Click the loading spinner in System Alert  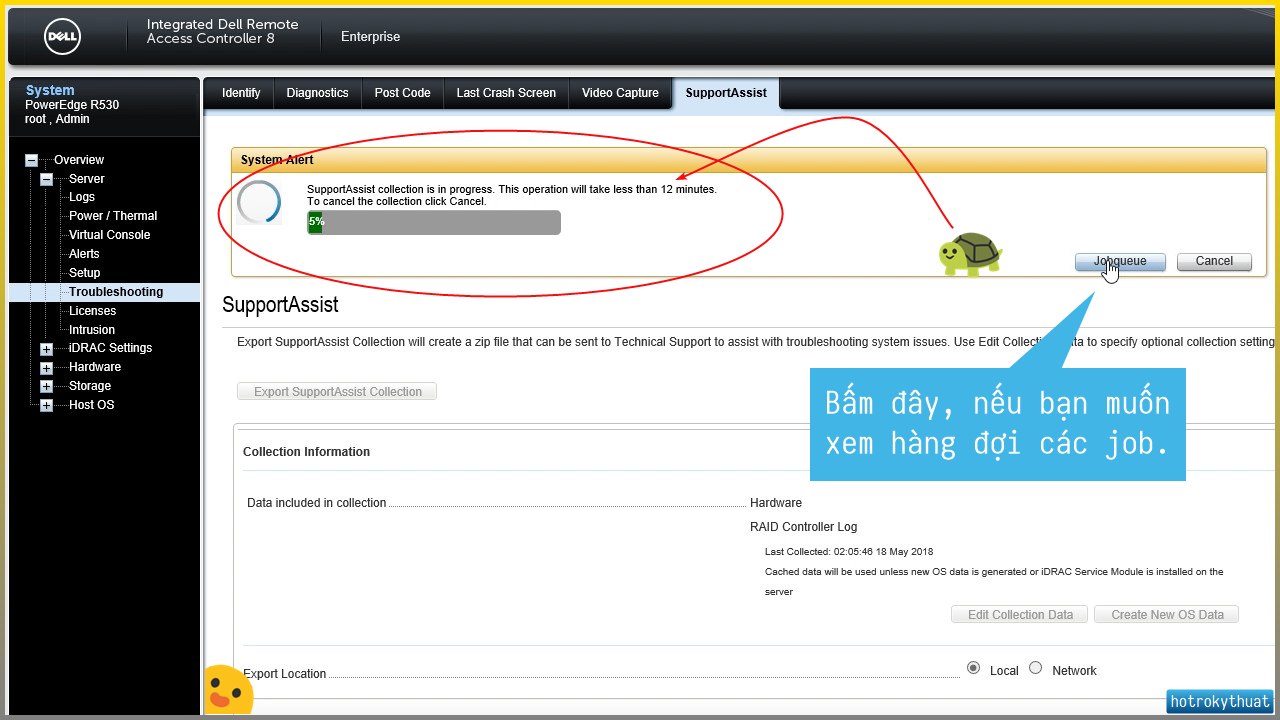[x=259, y=202]
